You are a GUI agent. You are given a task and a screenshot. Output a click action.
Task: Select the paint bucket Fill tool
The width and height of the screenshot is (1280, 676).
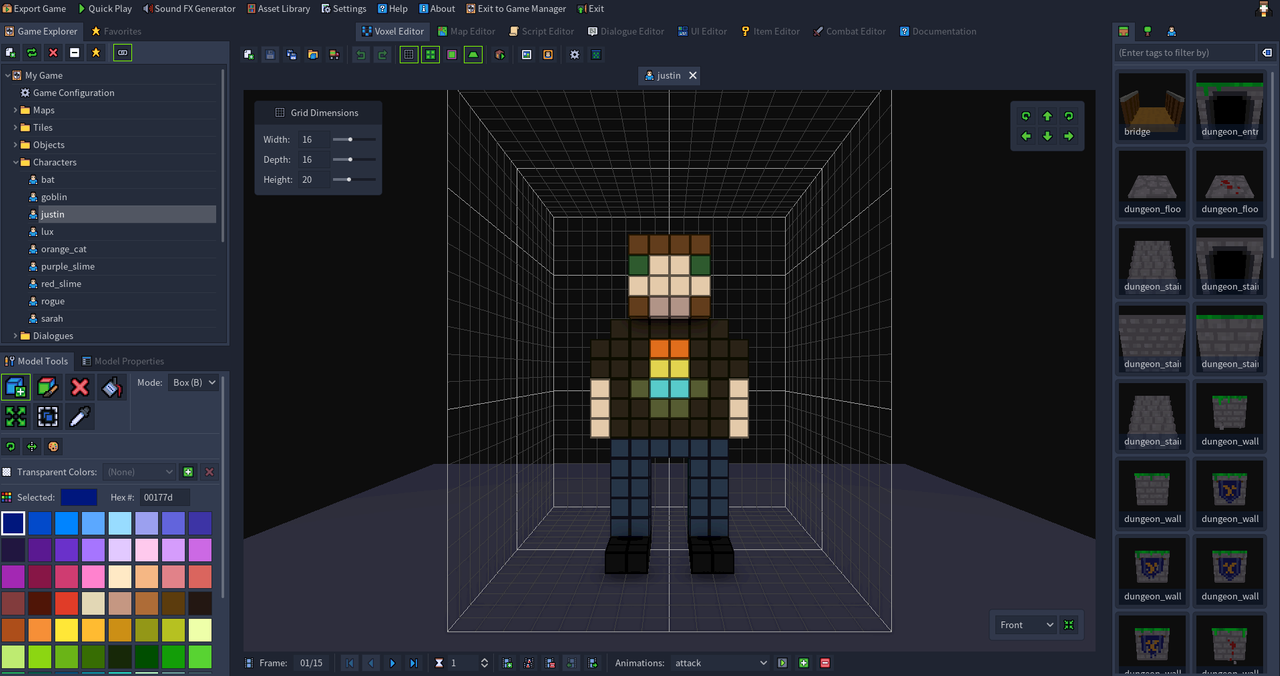click(112, 387)
